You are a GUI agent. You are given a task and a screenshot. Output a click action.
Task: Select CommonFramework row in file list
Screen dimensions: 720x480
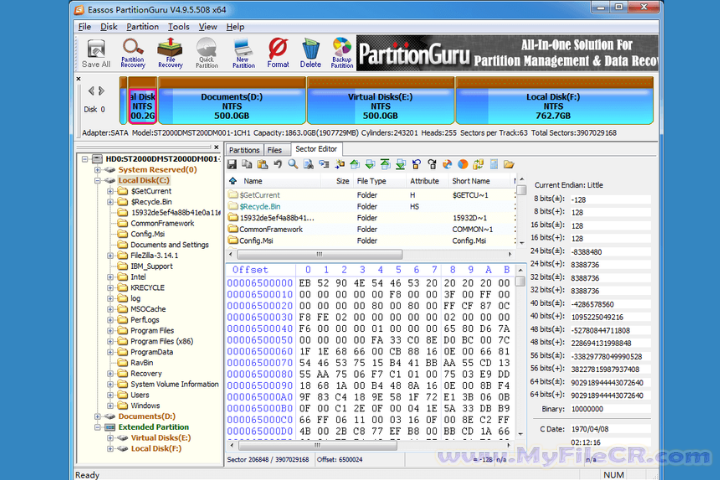tap(370, 229)
